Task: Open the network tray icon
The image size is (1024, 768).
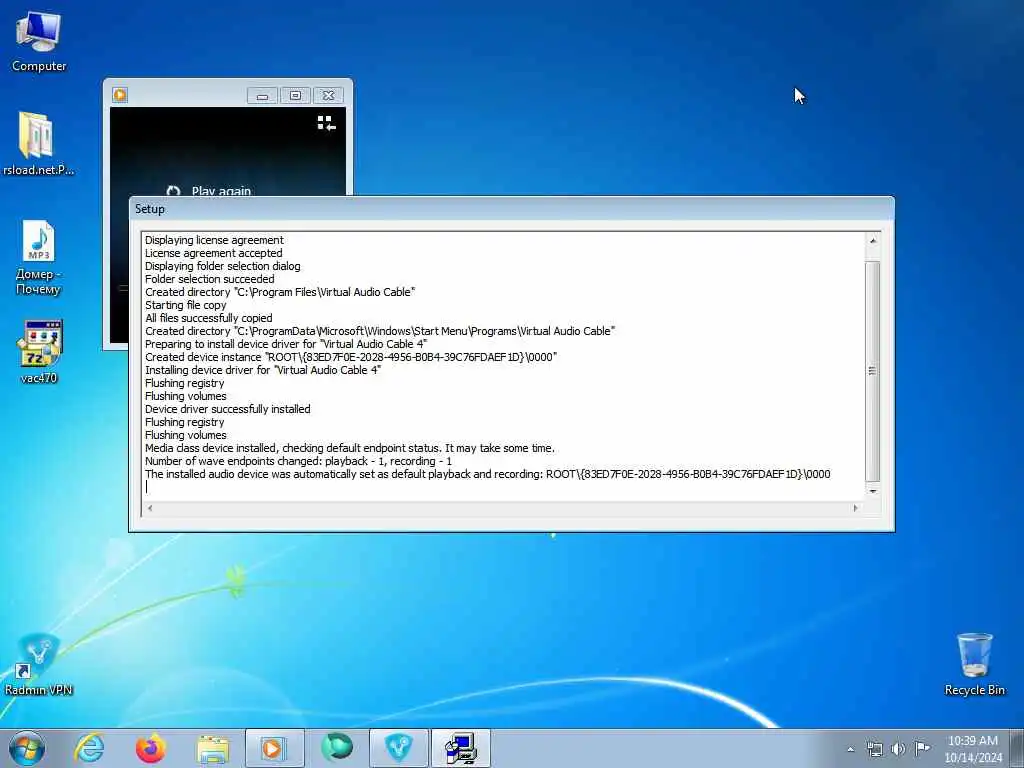Action: pyautogui.click(x=874, y=749)
